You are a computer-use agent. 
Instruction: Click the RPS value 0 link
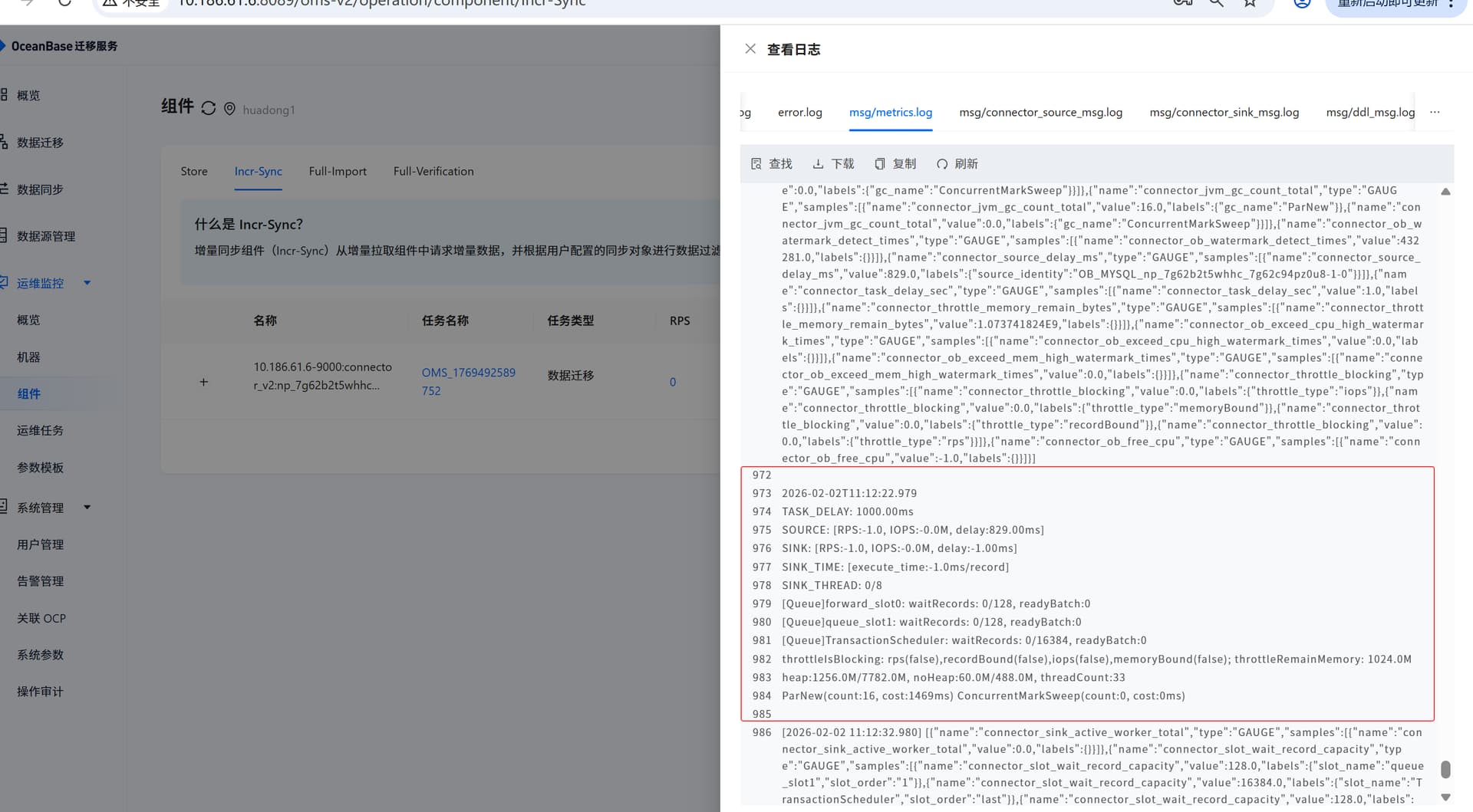[673, 382]
